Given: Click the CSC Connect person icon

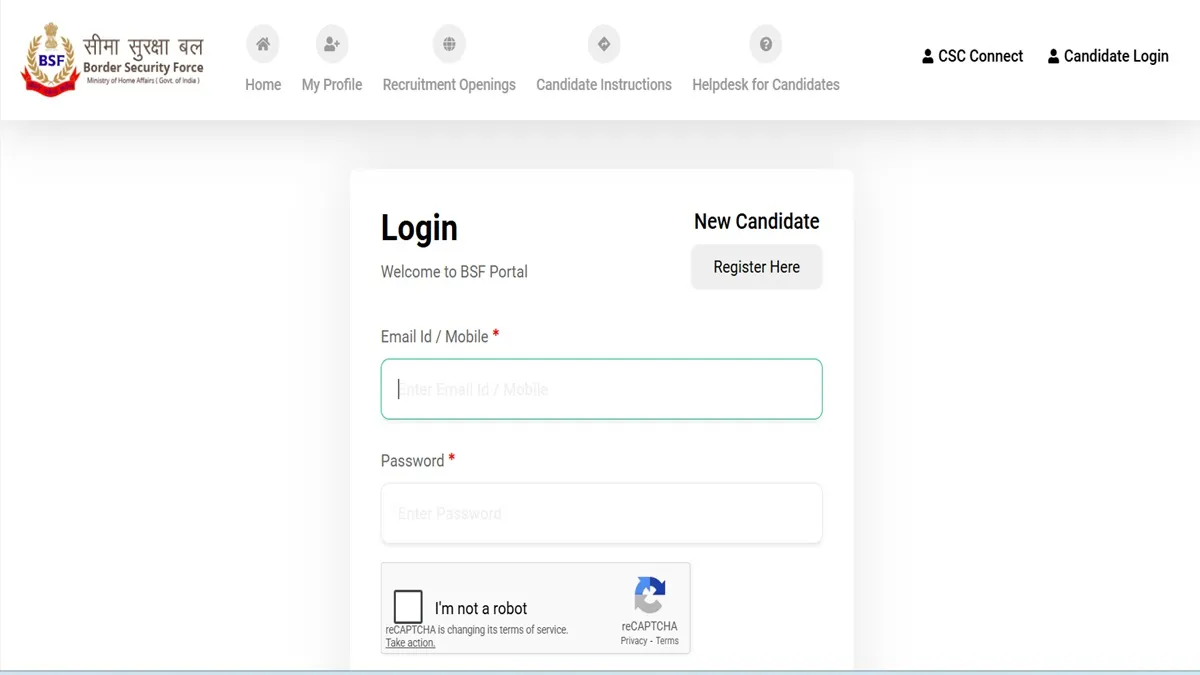Looking at the screenshot, I should tap(928, 57).
